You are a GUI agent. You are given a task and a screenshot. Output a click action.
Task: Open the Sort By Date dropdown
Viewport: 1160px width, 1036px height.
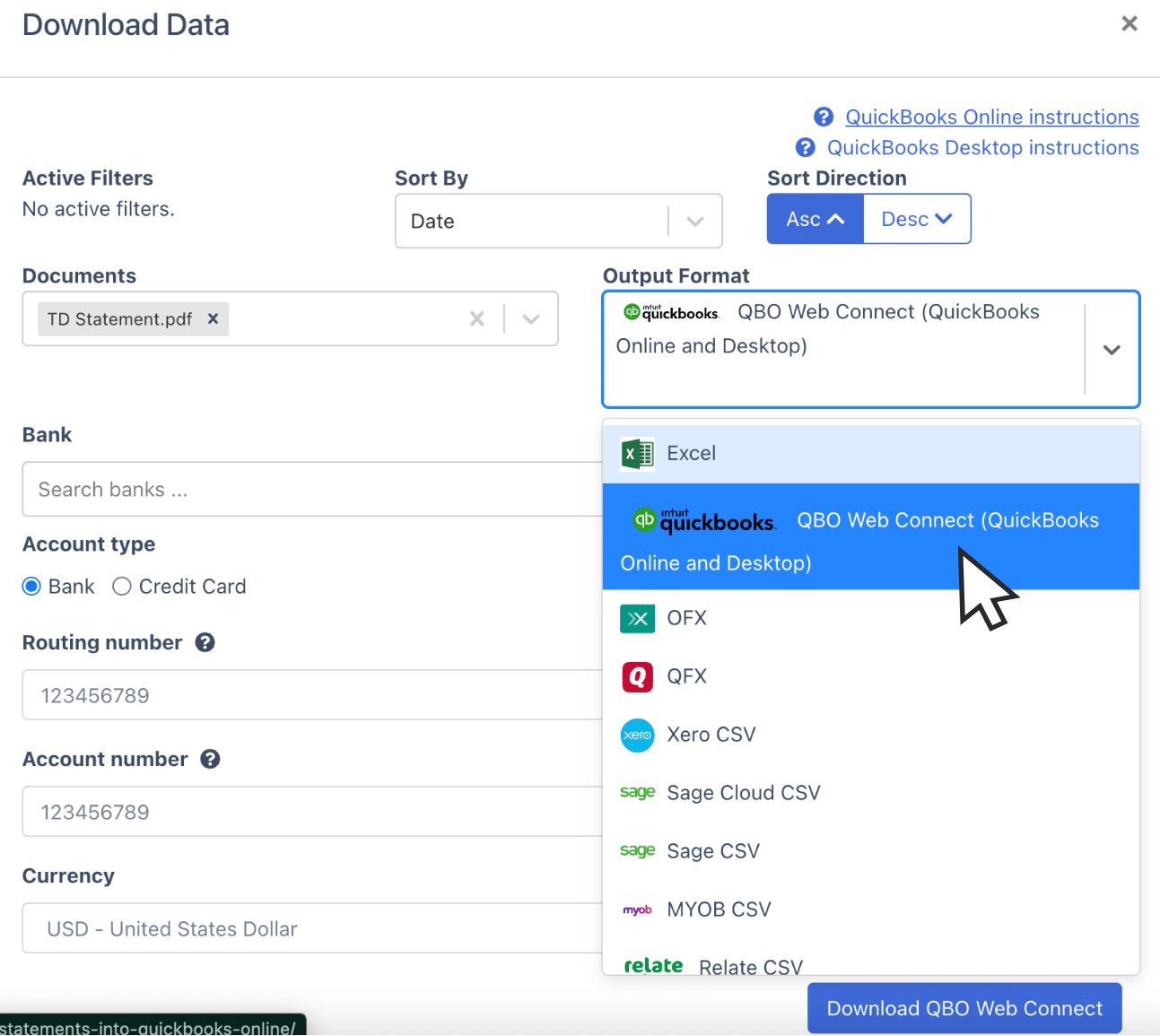pyautogui.click(x=558, y=221)
